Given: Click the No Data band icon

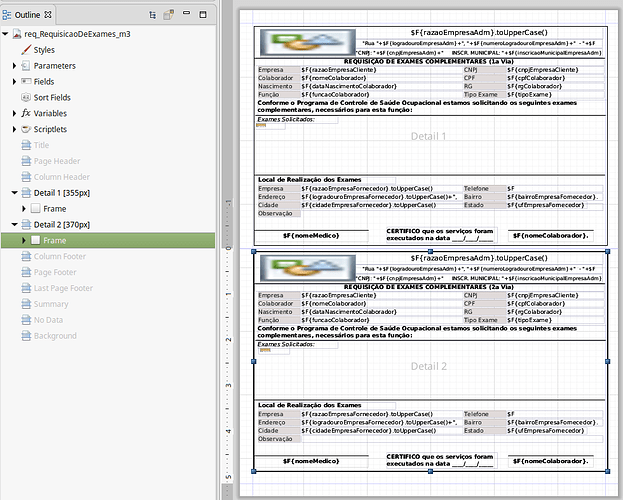Looking at the screenshot, I should tap(26, 320).
